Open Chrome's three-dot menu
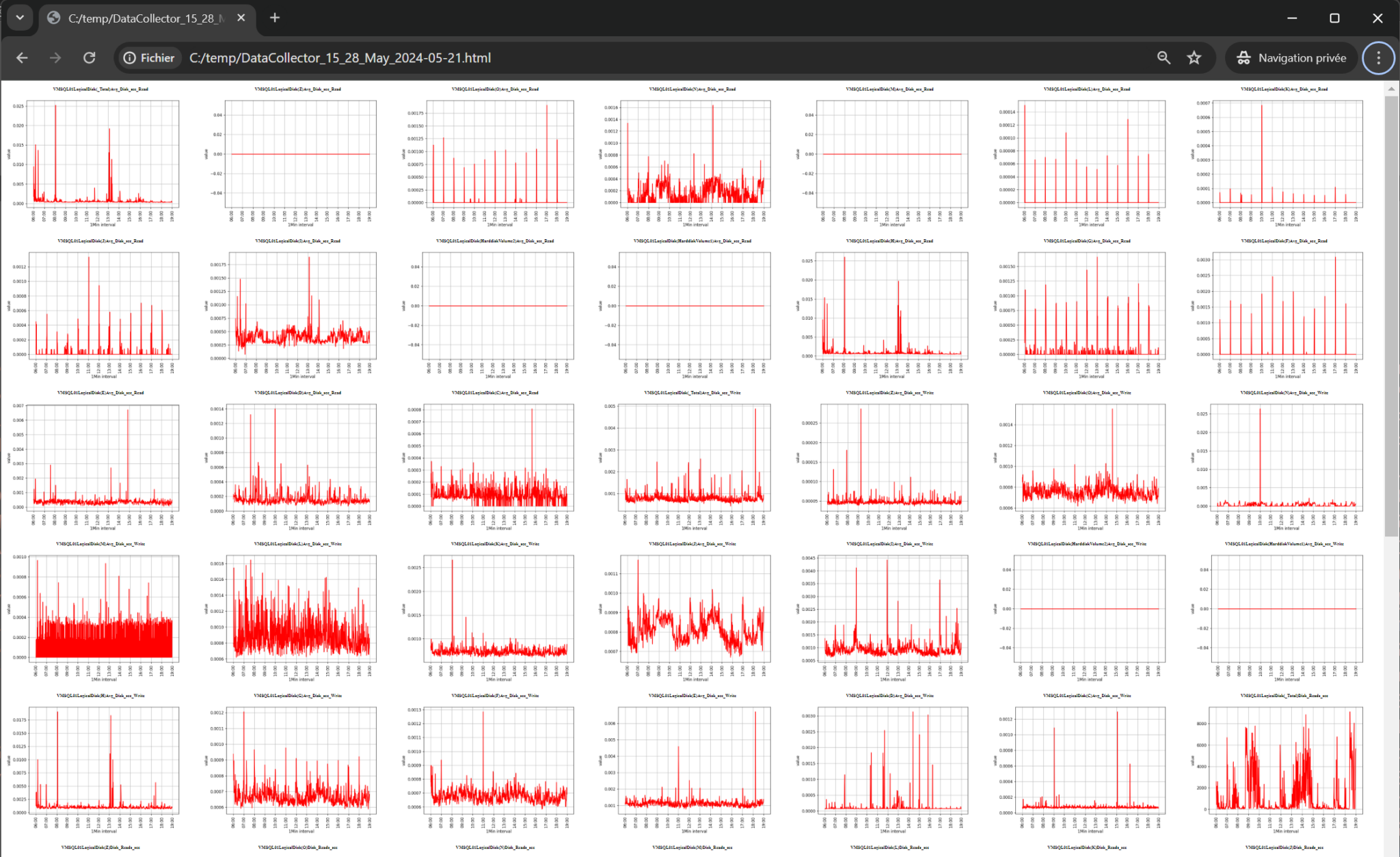Viewport: 1400px width, 857px height. [x=1378, y=58]
